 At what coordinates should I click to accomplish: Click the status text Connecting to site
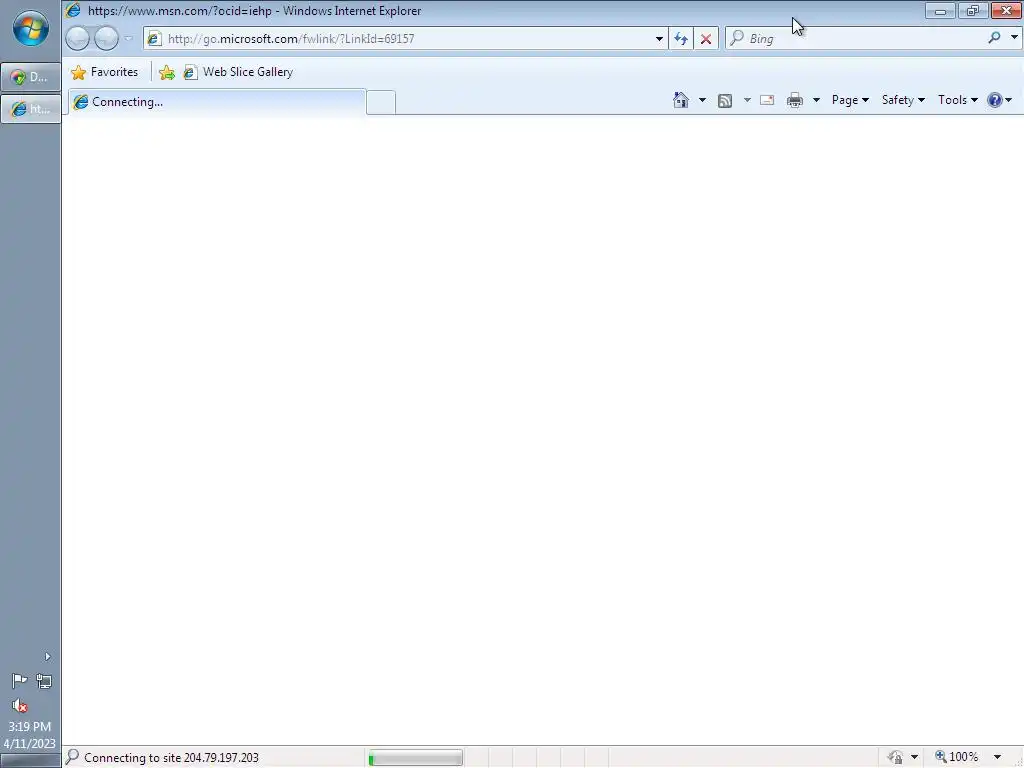pos(171,758)
